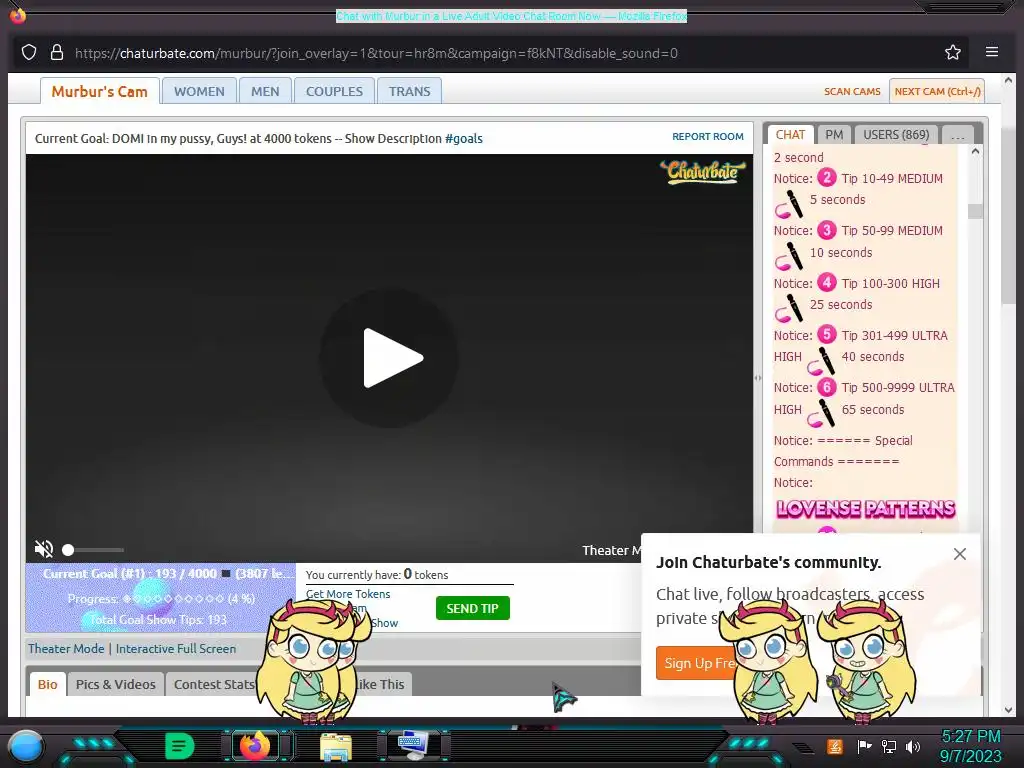Click the page scrollbar up arrow
Image resolution: width=1024 pixels, height=768 pixels.
(1008, 80)
